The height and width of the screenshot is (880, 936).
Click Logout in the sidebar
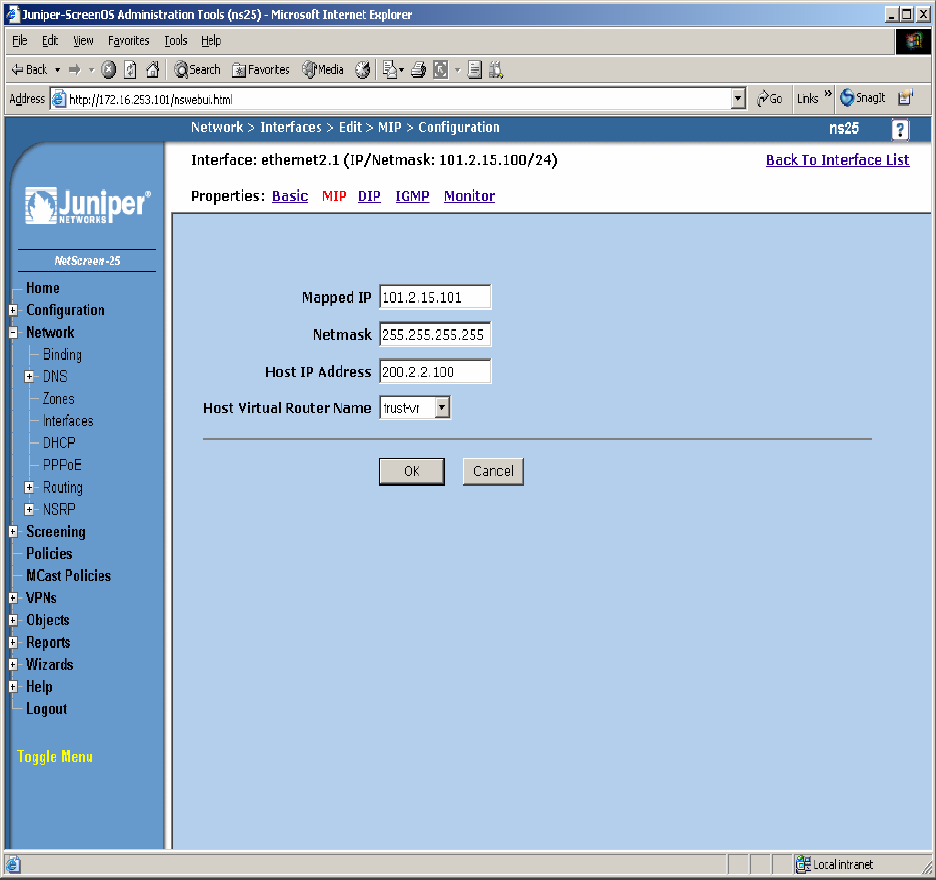(x=47, y=709)
